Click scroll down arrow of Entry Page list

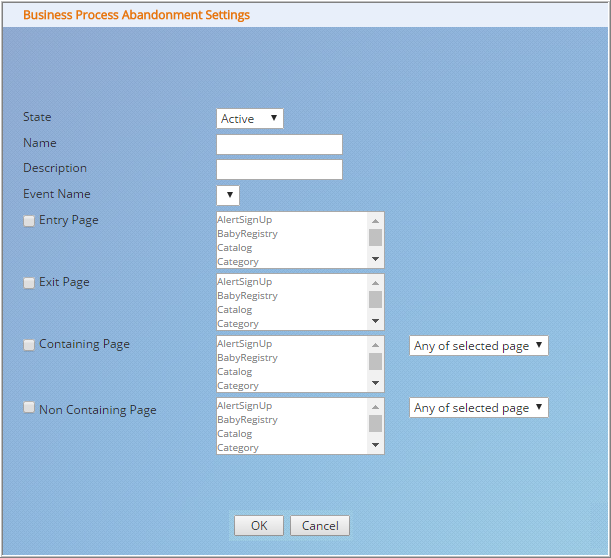pos(375,259)
